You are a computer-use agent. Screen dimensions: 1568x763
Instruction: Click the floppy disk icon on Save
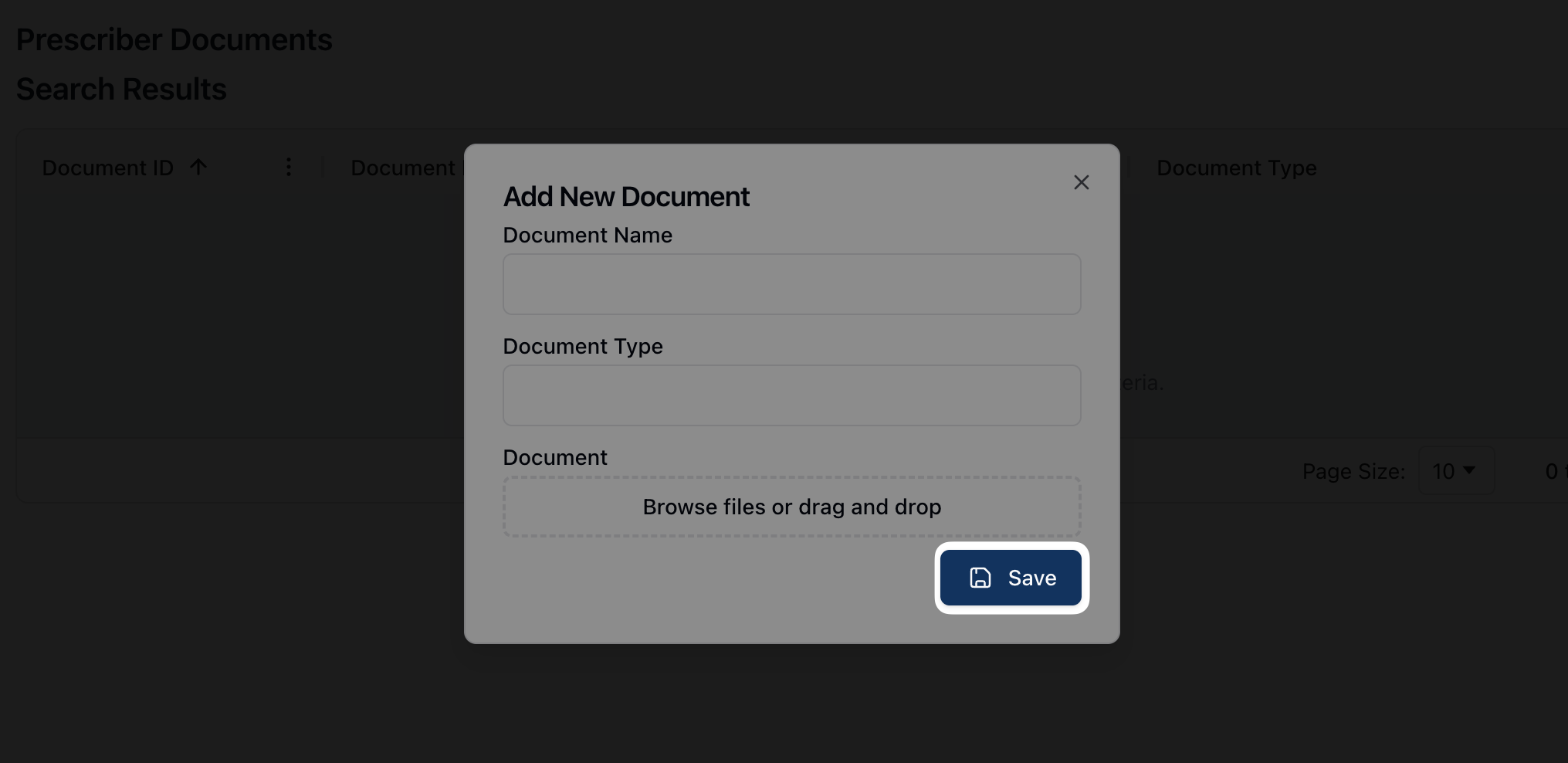coord(980,578)
